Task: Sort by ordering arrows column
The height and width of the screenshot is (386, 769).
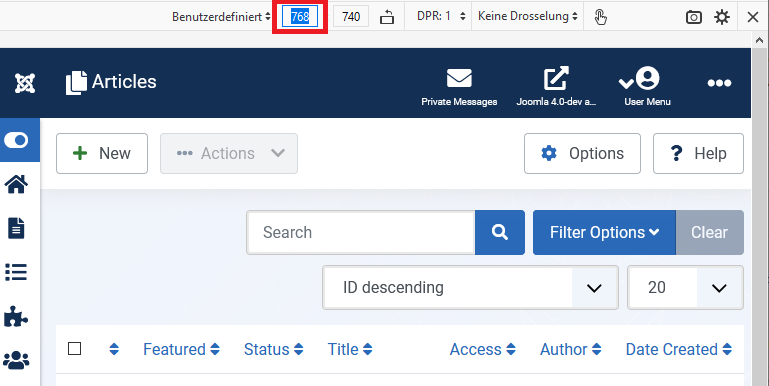Action: pyautogui.click(x=114, y=349)
